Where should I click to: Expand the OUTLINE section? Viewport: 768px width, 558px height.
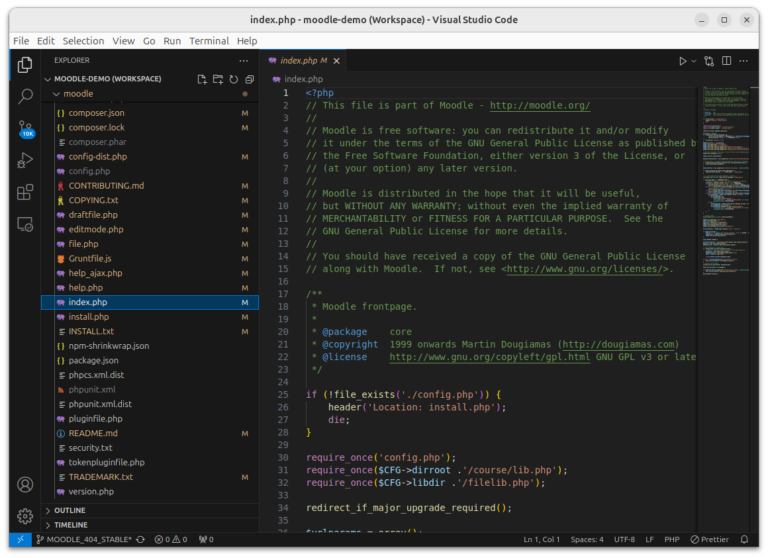pos(70,510)
